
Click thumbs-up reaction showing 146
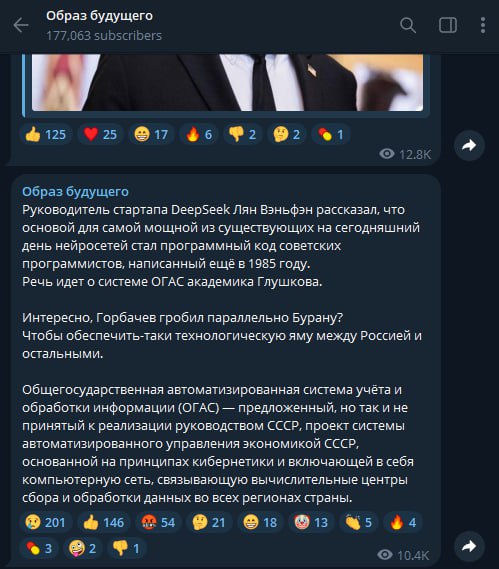coord(104,523)
